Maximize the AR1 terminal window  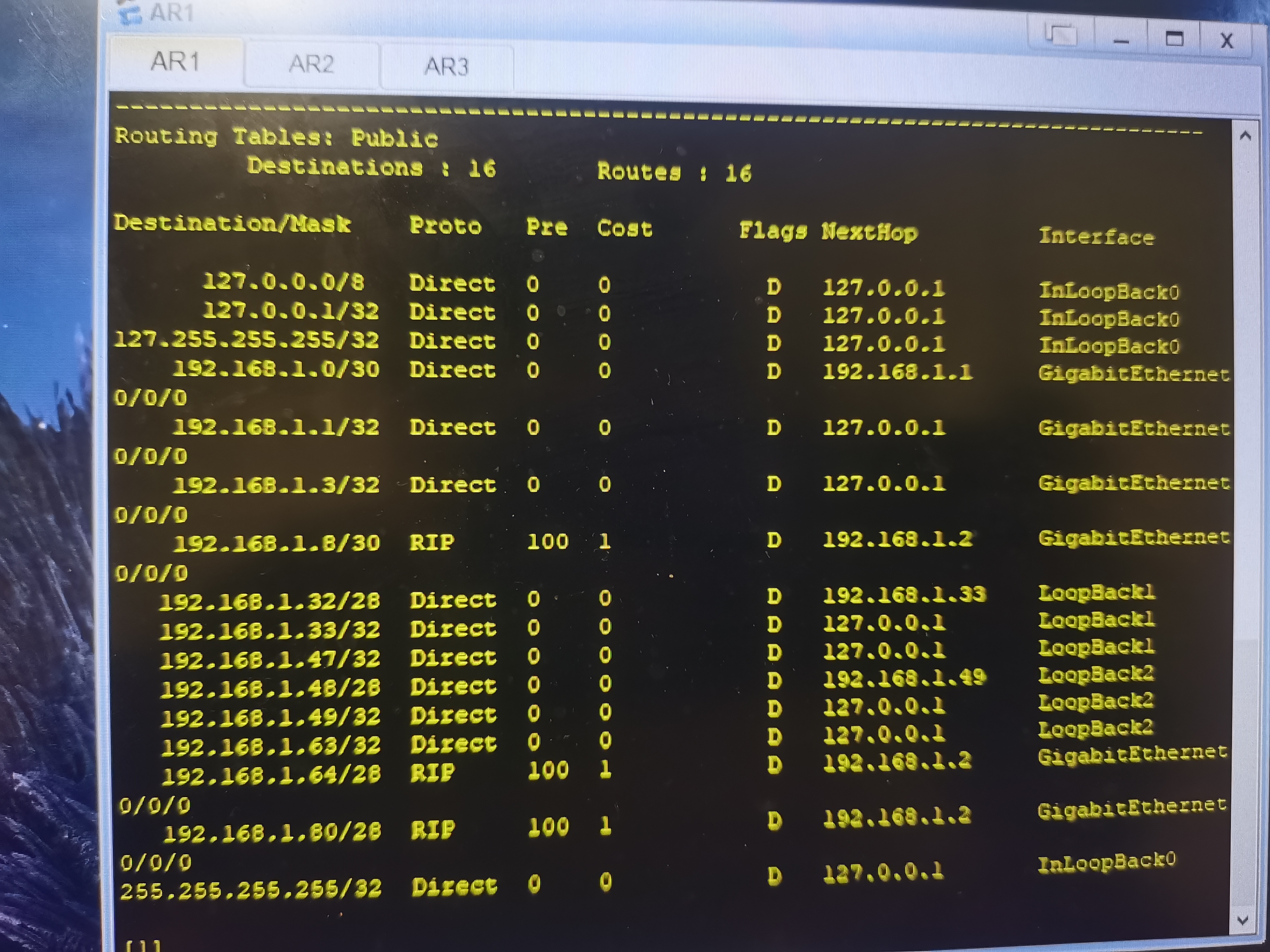[1175, 40]
